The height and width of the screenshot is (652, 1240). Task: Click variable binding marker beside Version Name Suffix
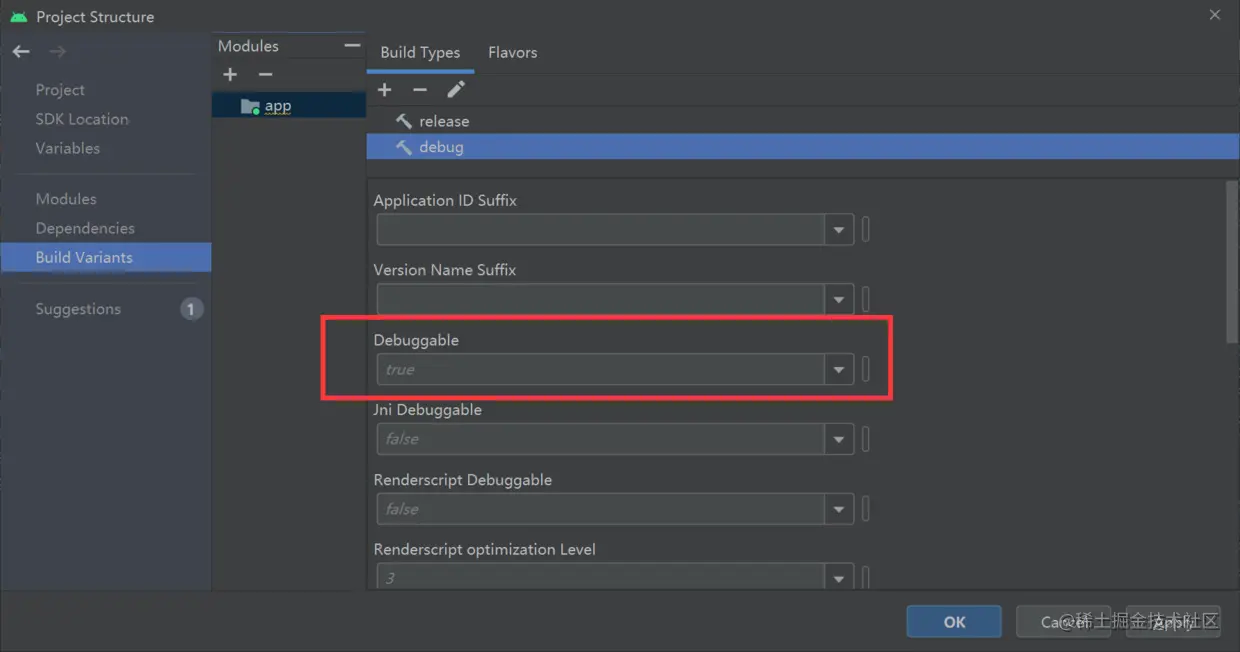point(866,299)
